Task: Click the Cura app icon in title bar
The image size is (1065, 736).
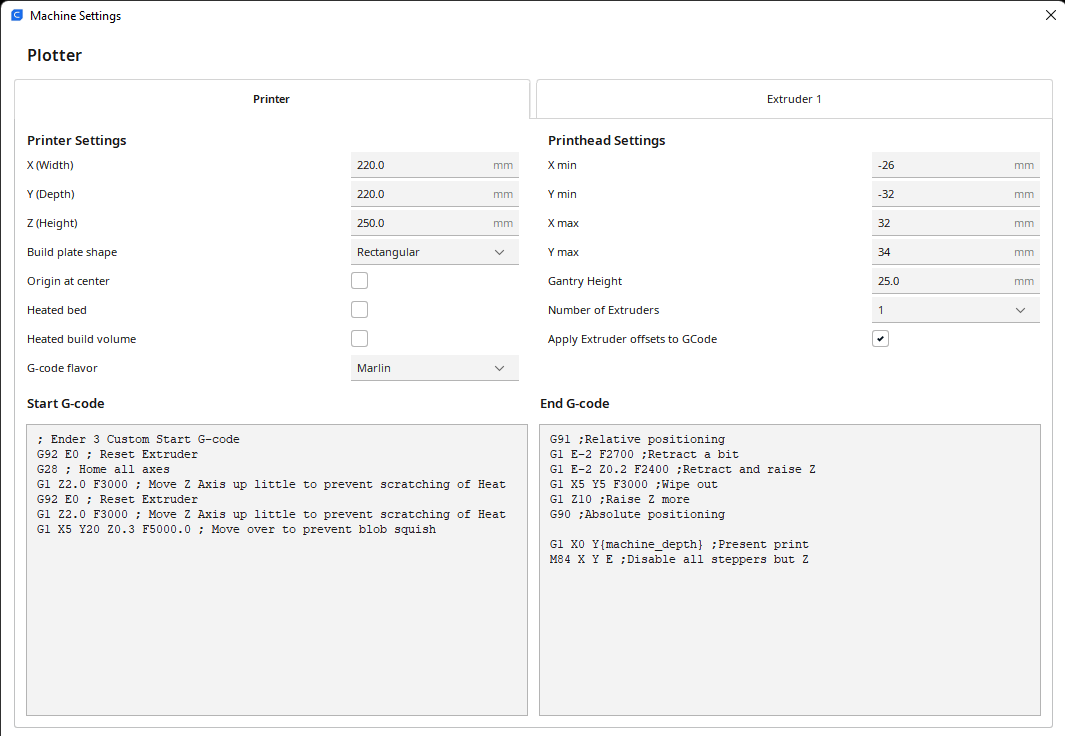Action: 16,16
